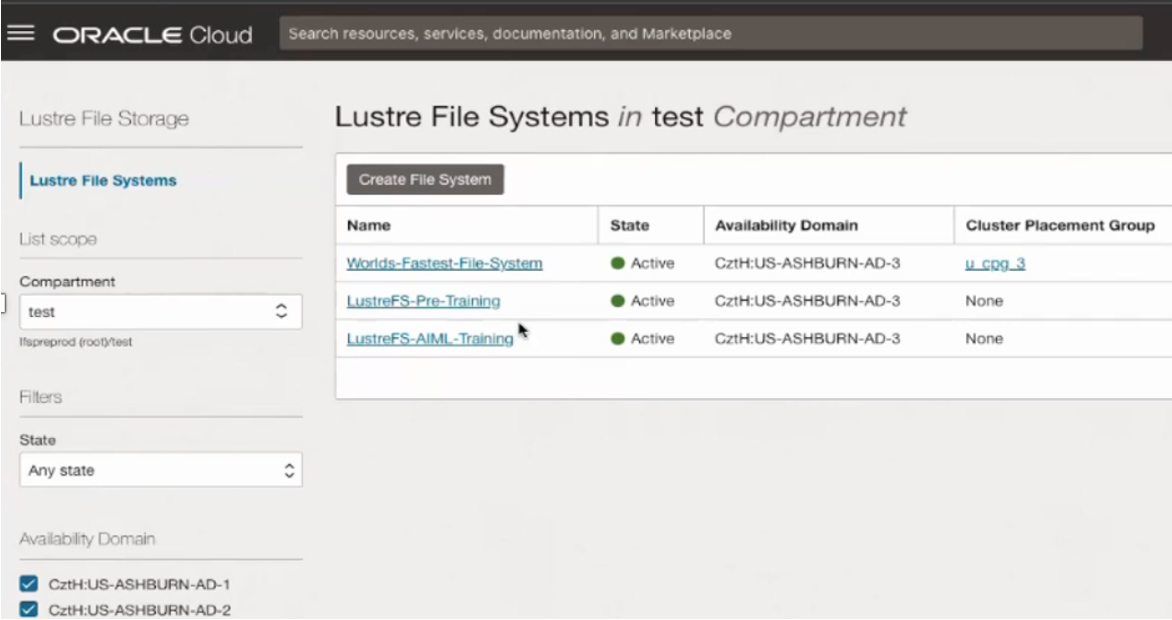Image resolution: width=1172 pixels, height=620 pixels.
Task: Open the u_cpg_3 cluster placement group
Action: 996,263
